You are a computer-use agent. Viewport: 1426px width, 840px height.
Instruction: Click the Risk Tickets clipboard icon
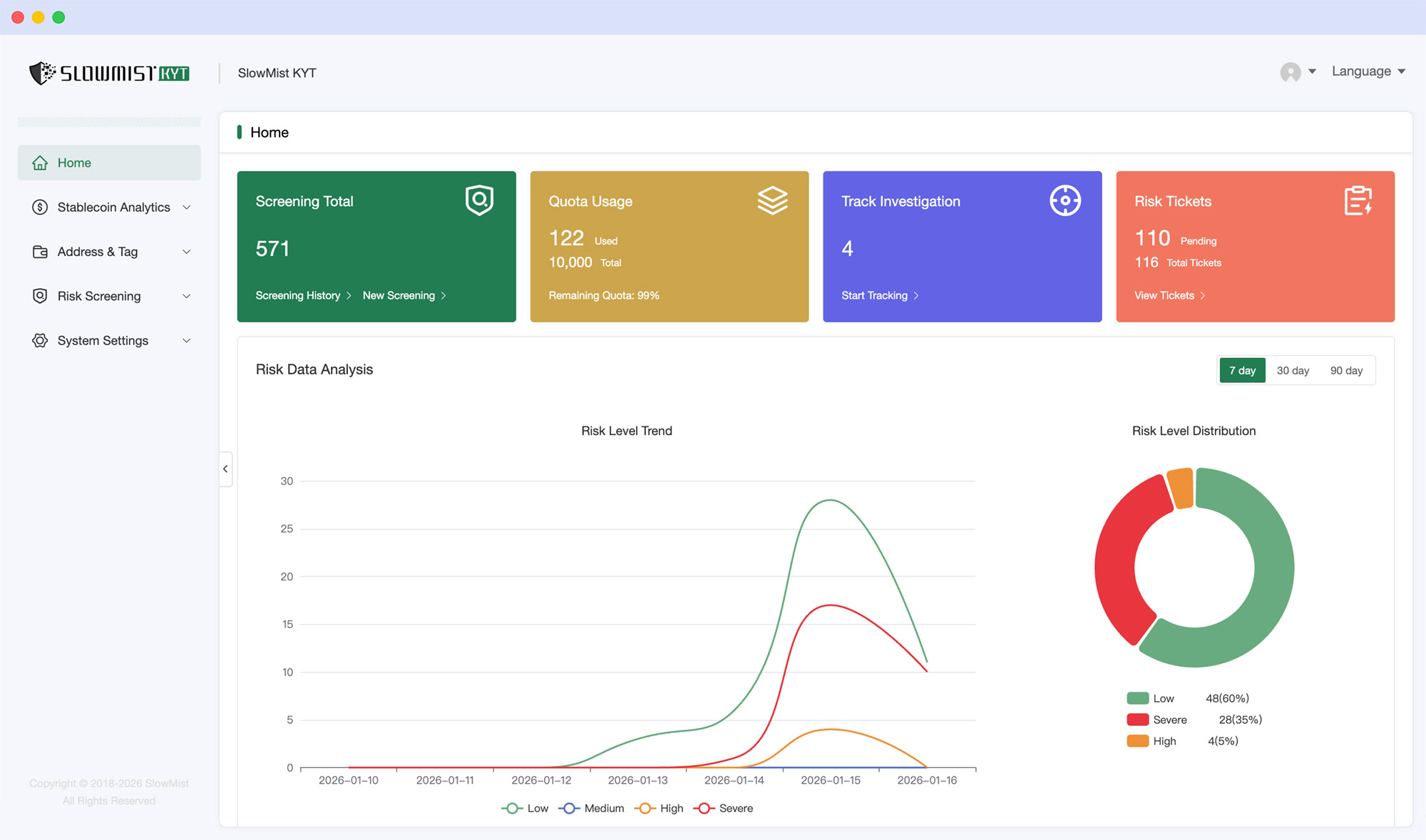1358,200
